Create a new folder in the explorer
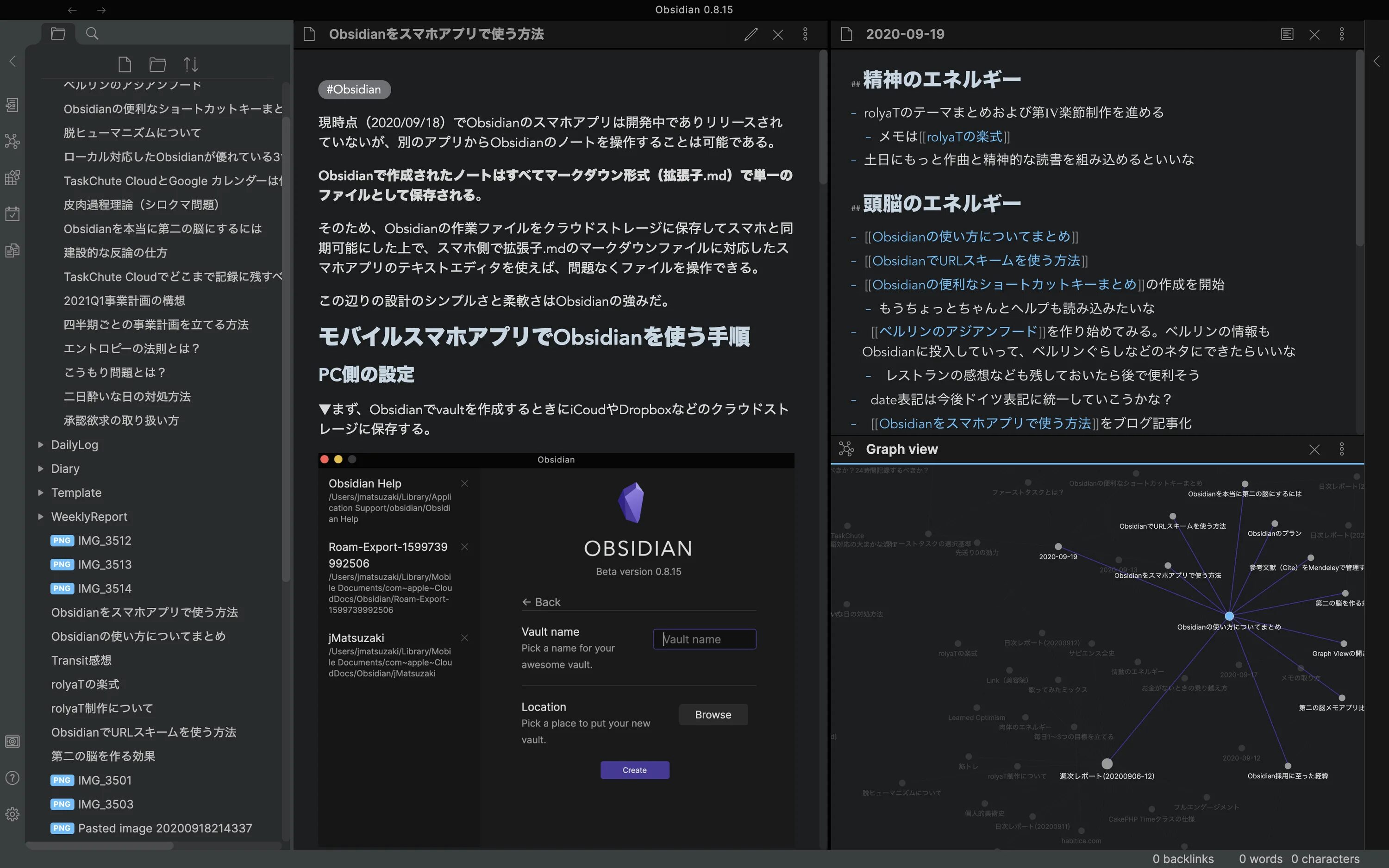The height and width of the screenshot is (868, 1389). pos(158,64)
